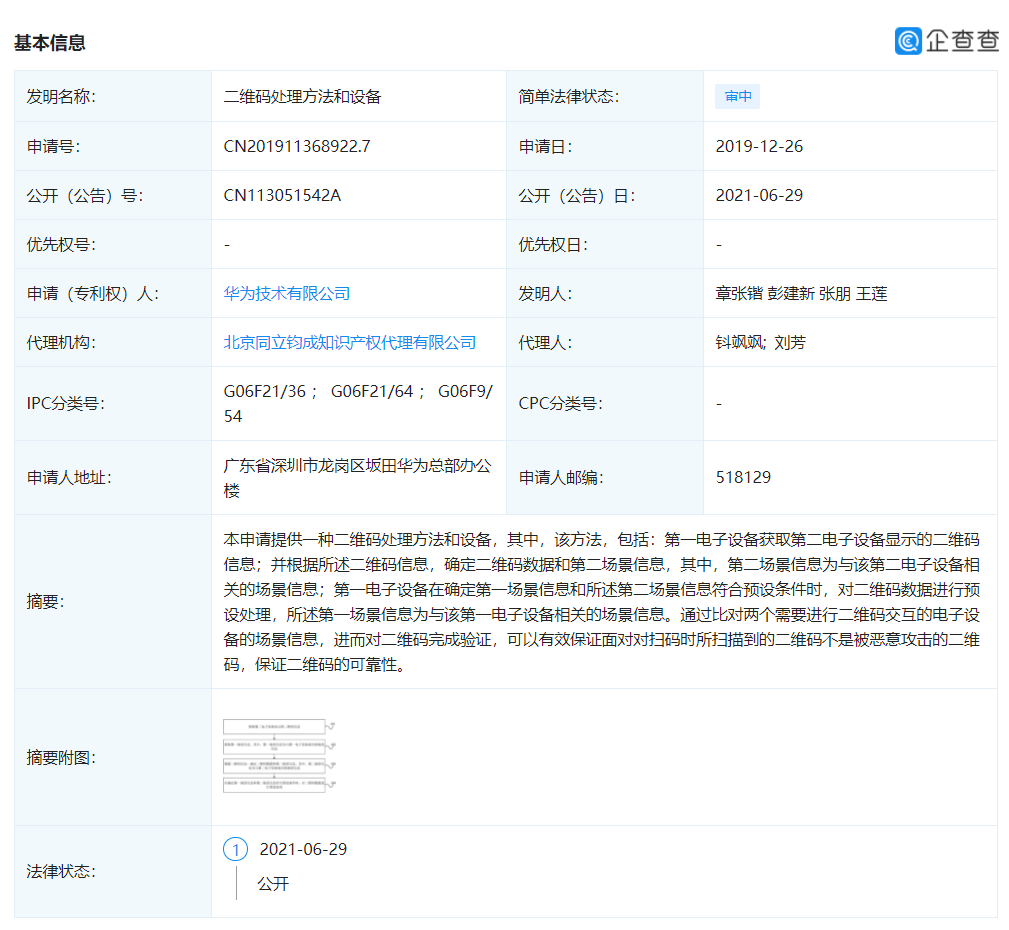Click the application date 2019-12-26

point(759,146)
